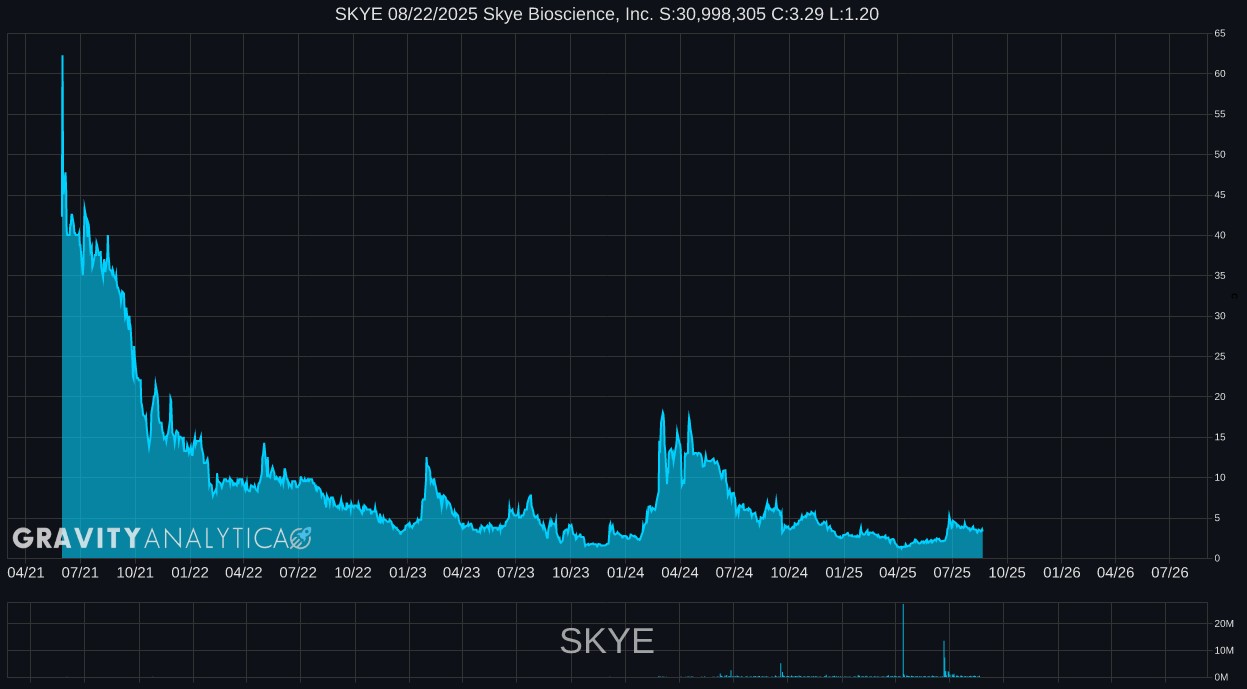Select the 60 price axis label
Screen dimensions: 1247x689
coord(1220,74)
